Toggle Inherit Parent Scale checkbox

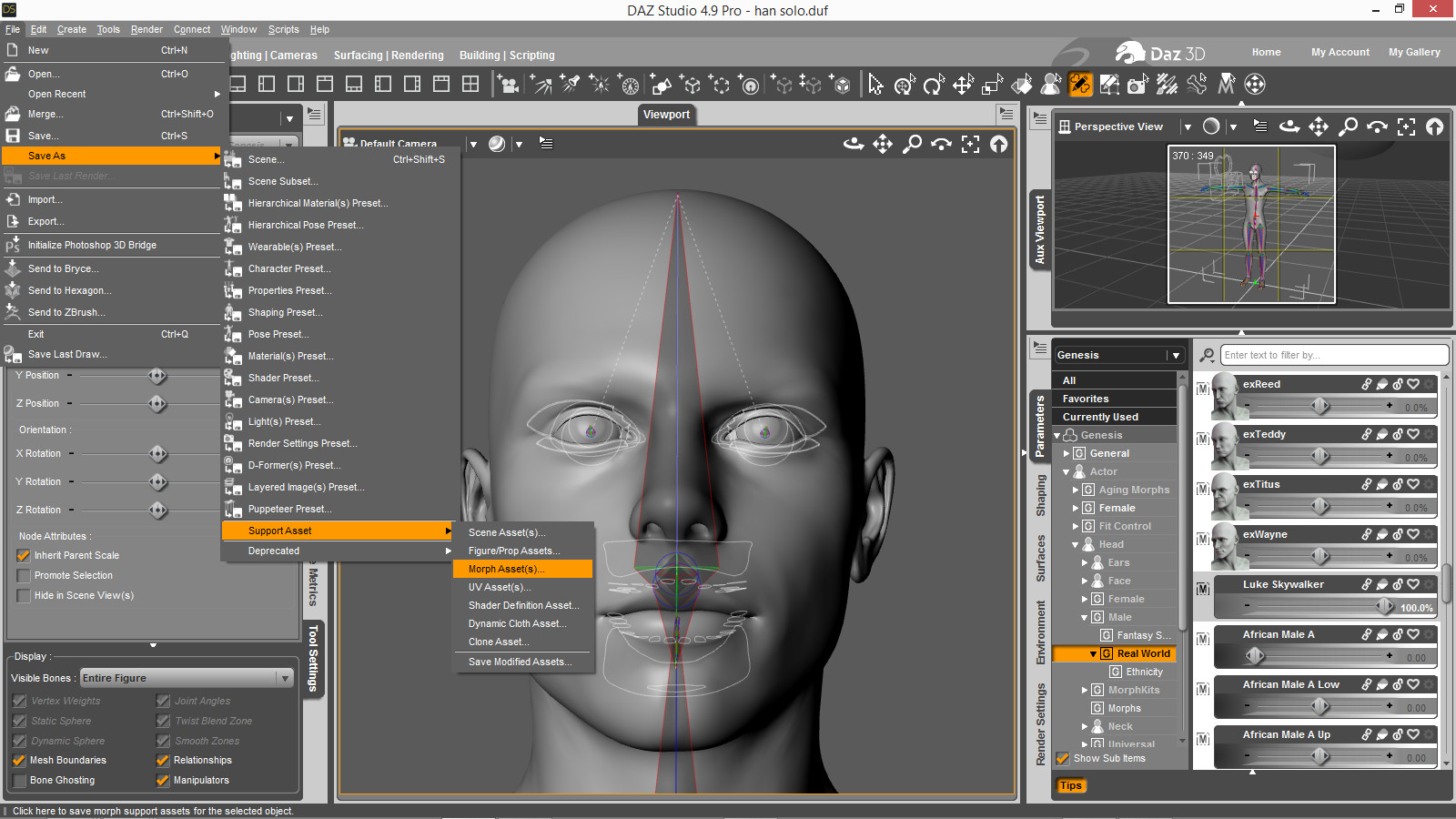(x=24, y=555)
